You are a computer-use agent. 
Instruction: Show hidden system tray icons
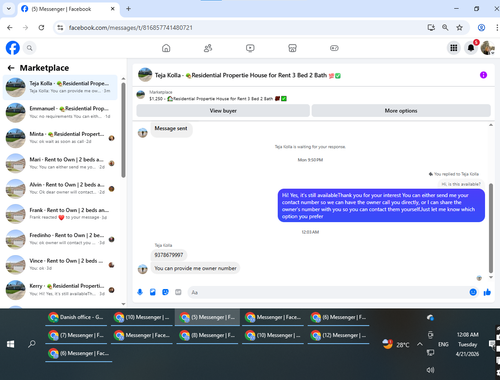[x=420, y=344]
